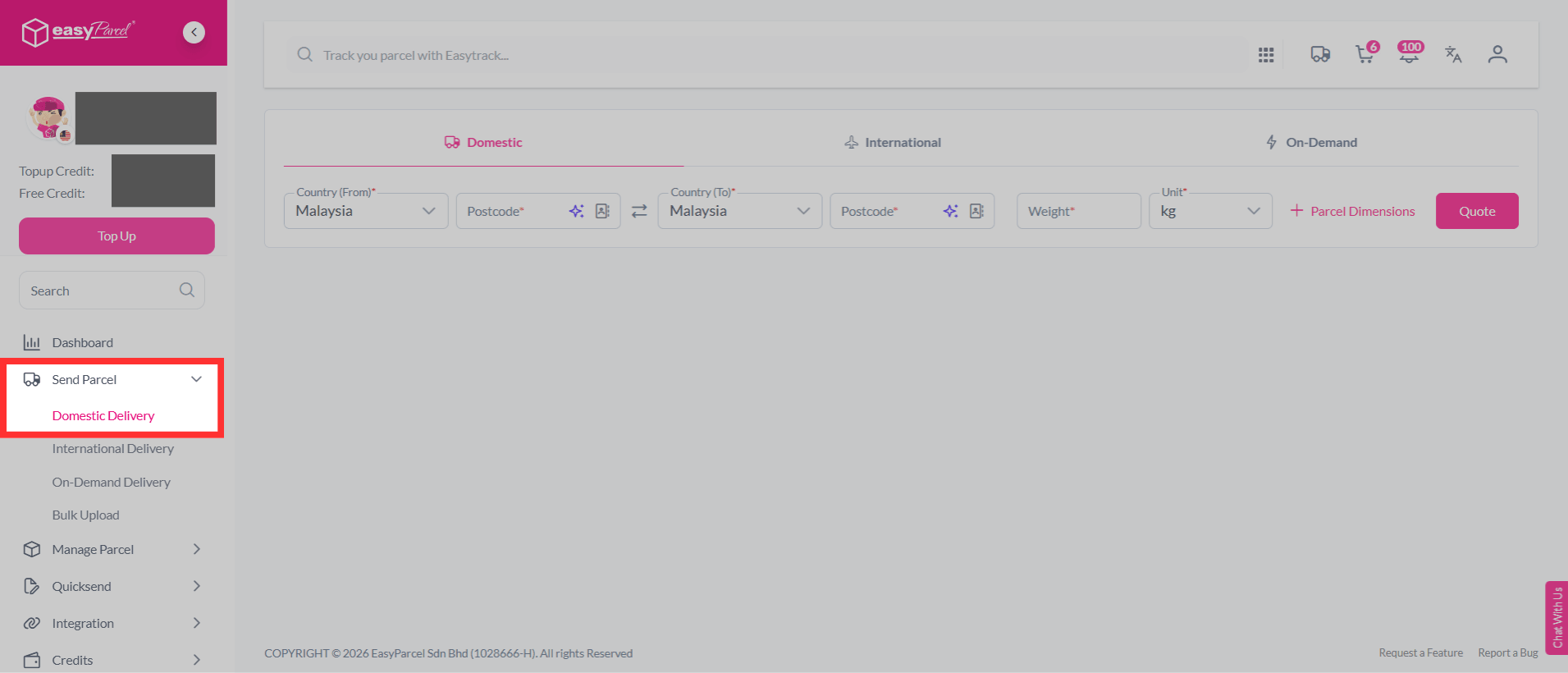1568x673 pixels.
Task: Open the Unit kg dropdown
Action: coord(1210,211)
